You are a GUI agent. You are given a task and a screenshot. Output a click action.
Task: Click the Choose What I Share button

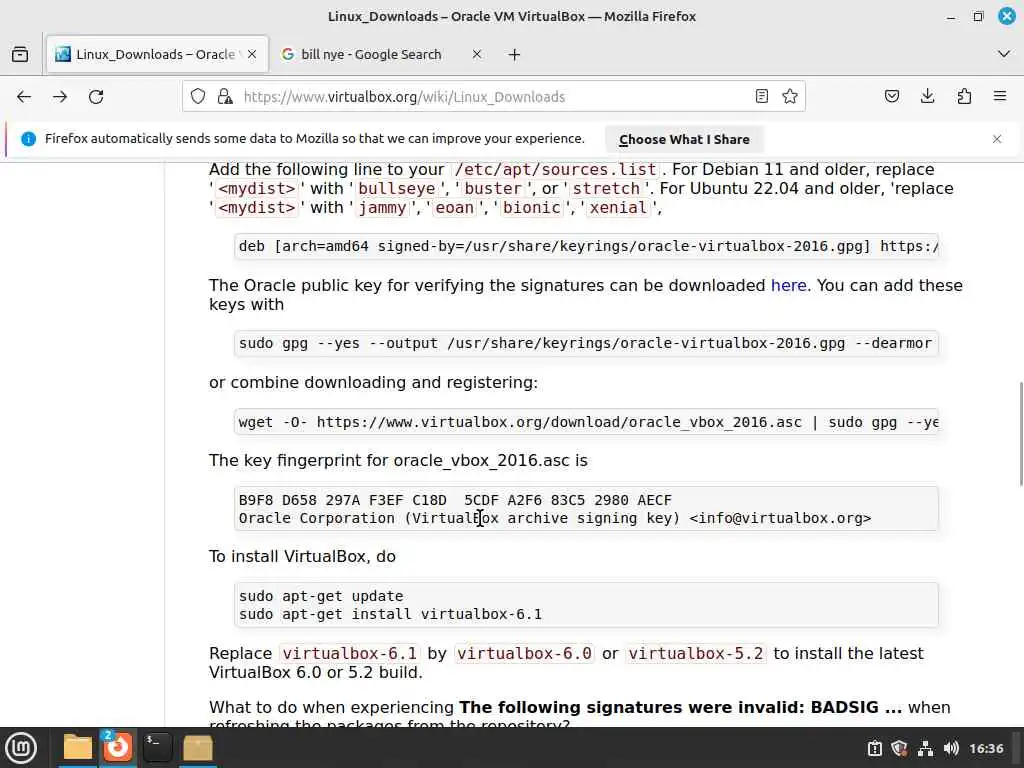(x=684, y=139)
